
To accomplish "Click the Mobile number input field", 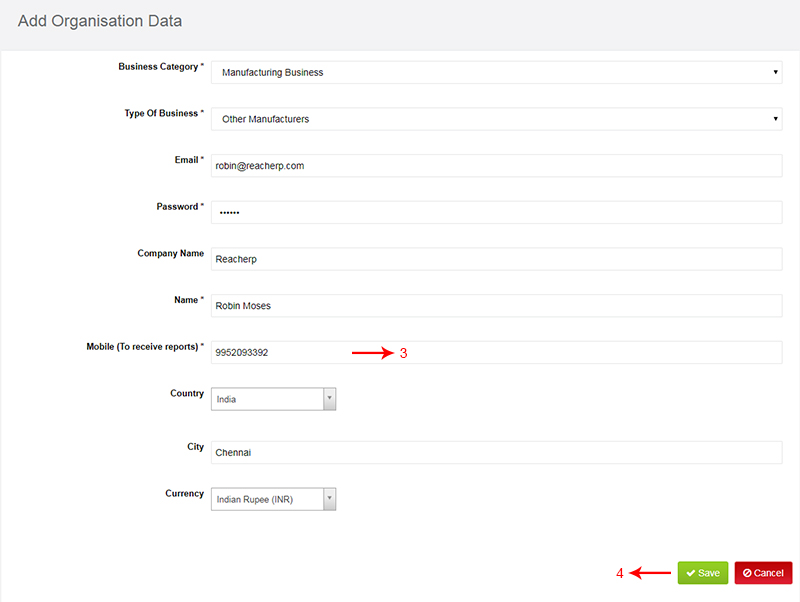I will click(x=496, y=353).
